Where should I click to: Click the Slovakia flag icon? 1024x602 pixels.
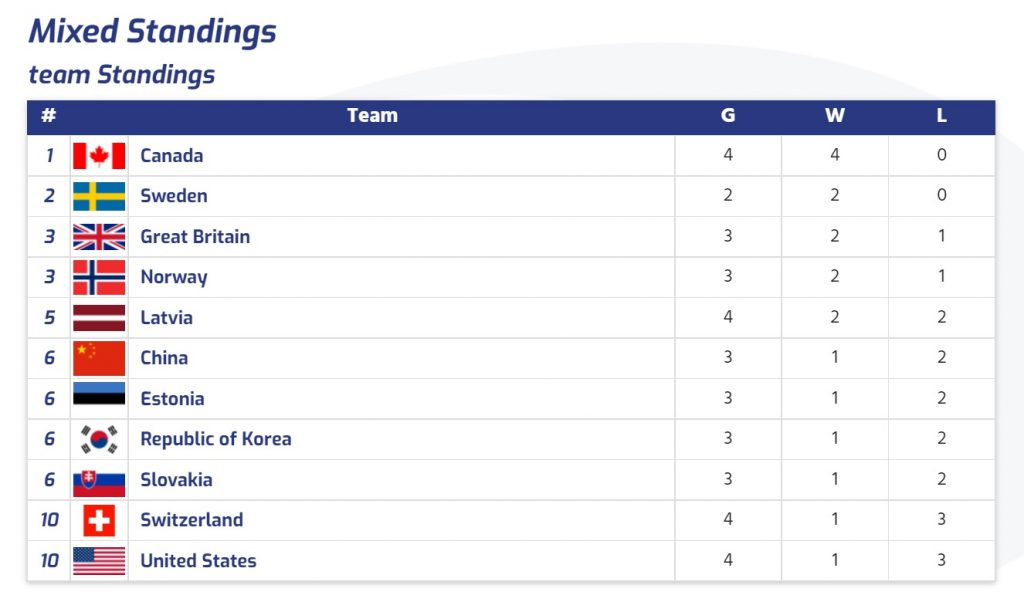pyautogui.click(x=99, y=483)
